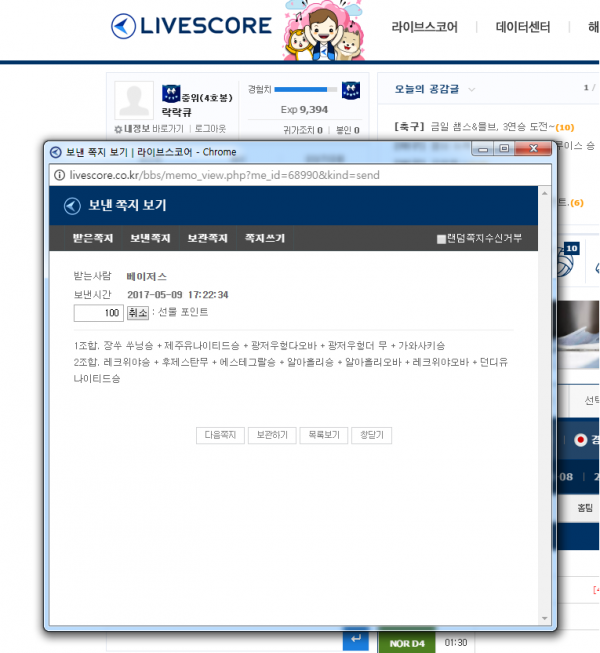Click the popup scrollbar down arrow
Screen dimensions: 600x653
point(545,618)
